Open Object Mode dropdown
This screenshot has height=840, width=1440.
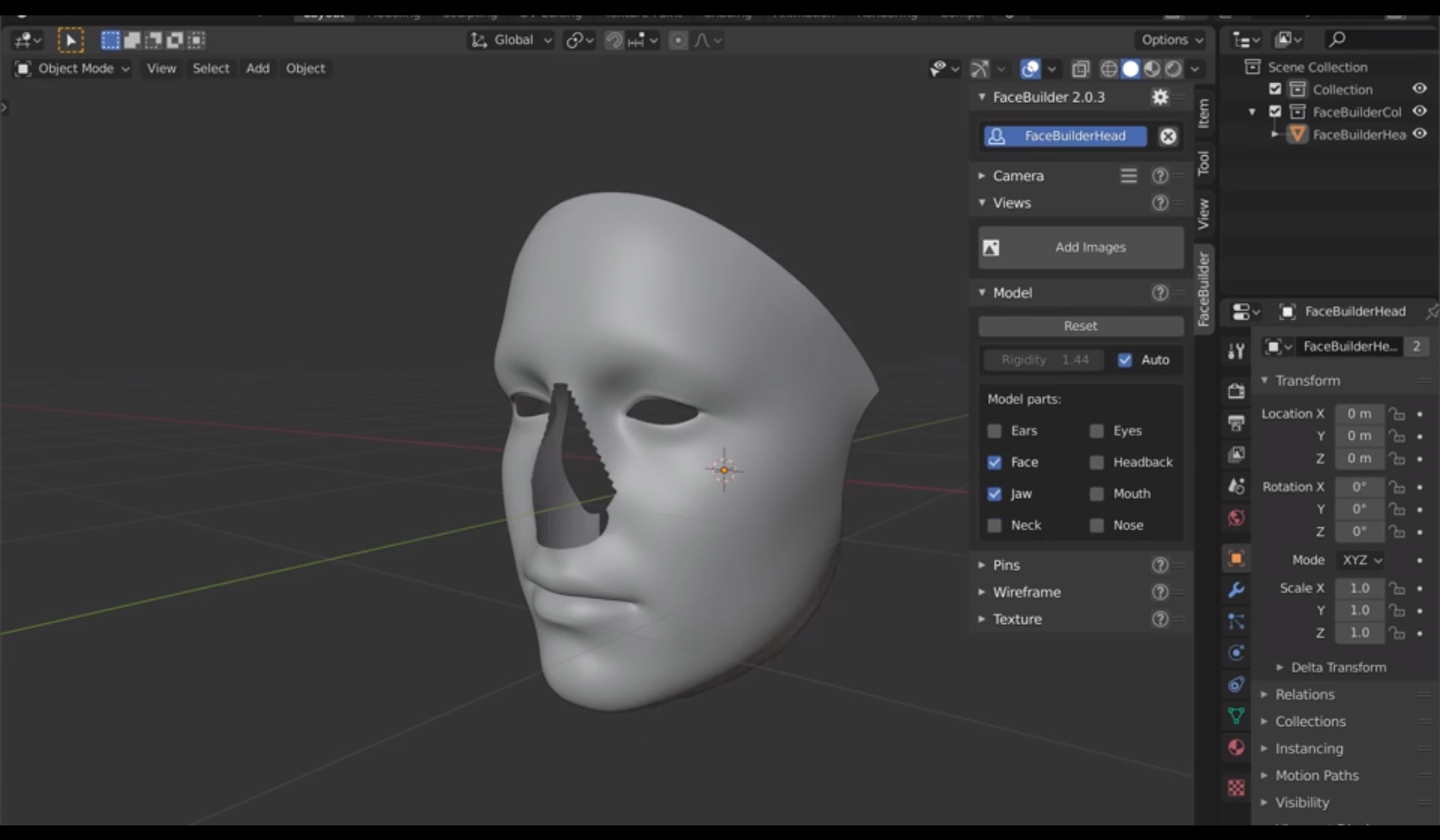(73, 69)
